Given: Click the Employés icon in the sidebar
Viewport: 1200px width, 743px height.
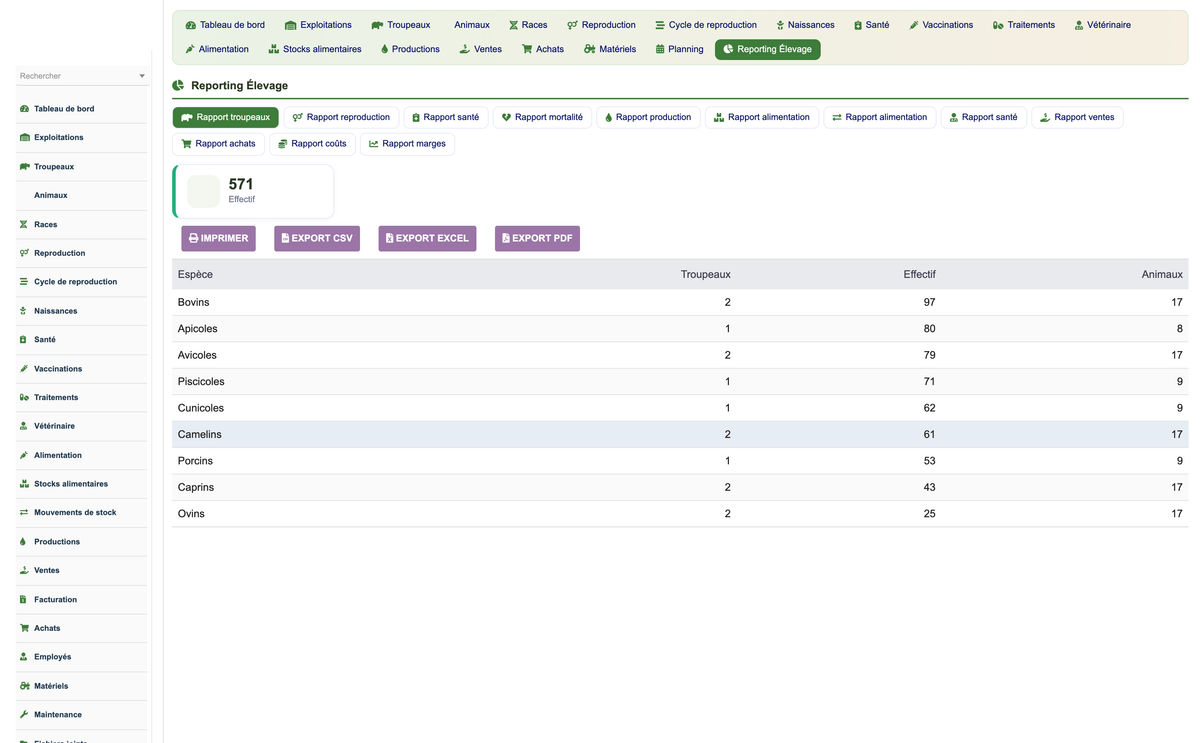Looking at the screenshot, I should [x=24, y=657].
